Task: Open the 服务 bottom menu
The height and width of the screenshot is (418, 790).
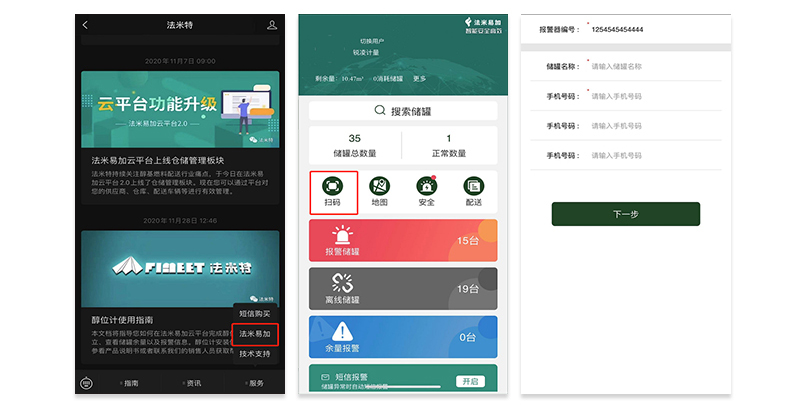Action: [254, 383]
